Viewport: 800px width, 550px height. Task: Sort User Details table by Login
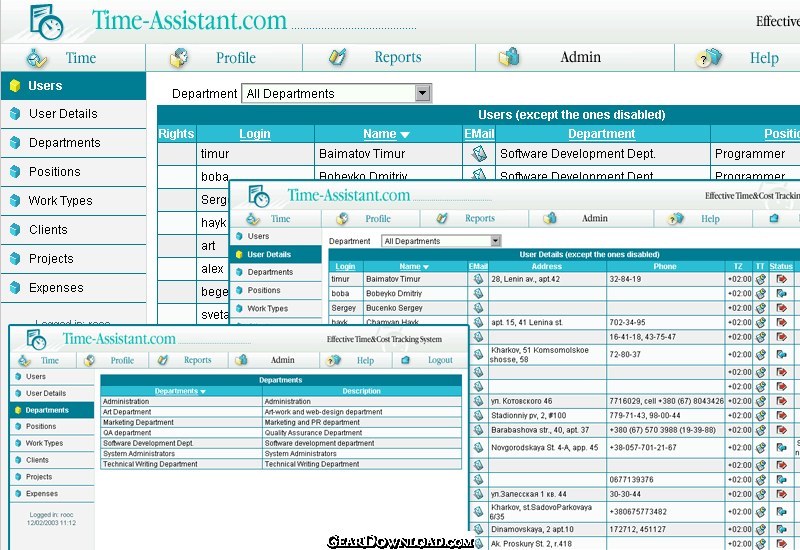(x=345, y=266)
